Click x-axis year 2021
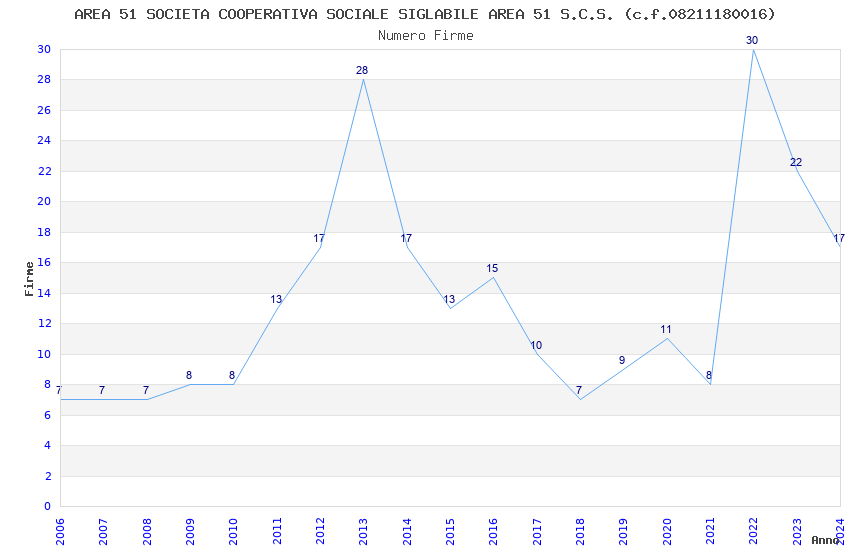 pyautogui.click(x=711, y=531)
